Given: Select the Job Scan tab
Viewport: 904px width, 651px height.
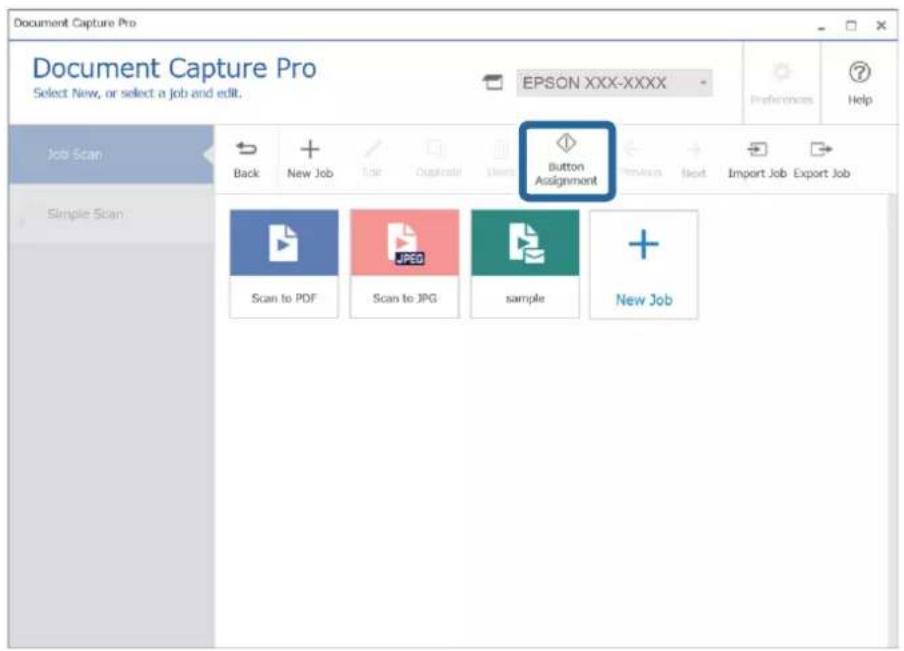Looking at the screenshot, I should 111,155.
